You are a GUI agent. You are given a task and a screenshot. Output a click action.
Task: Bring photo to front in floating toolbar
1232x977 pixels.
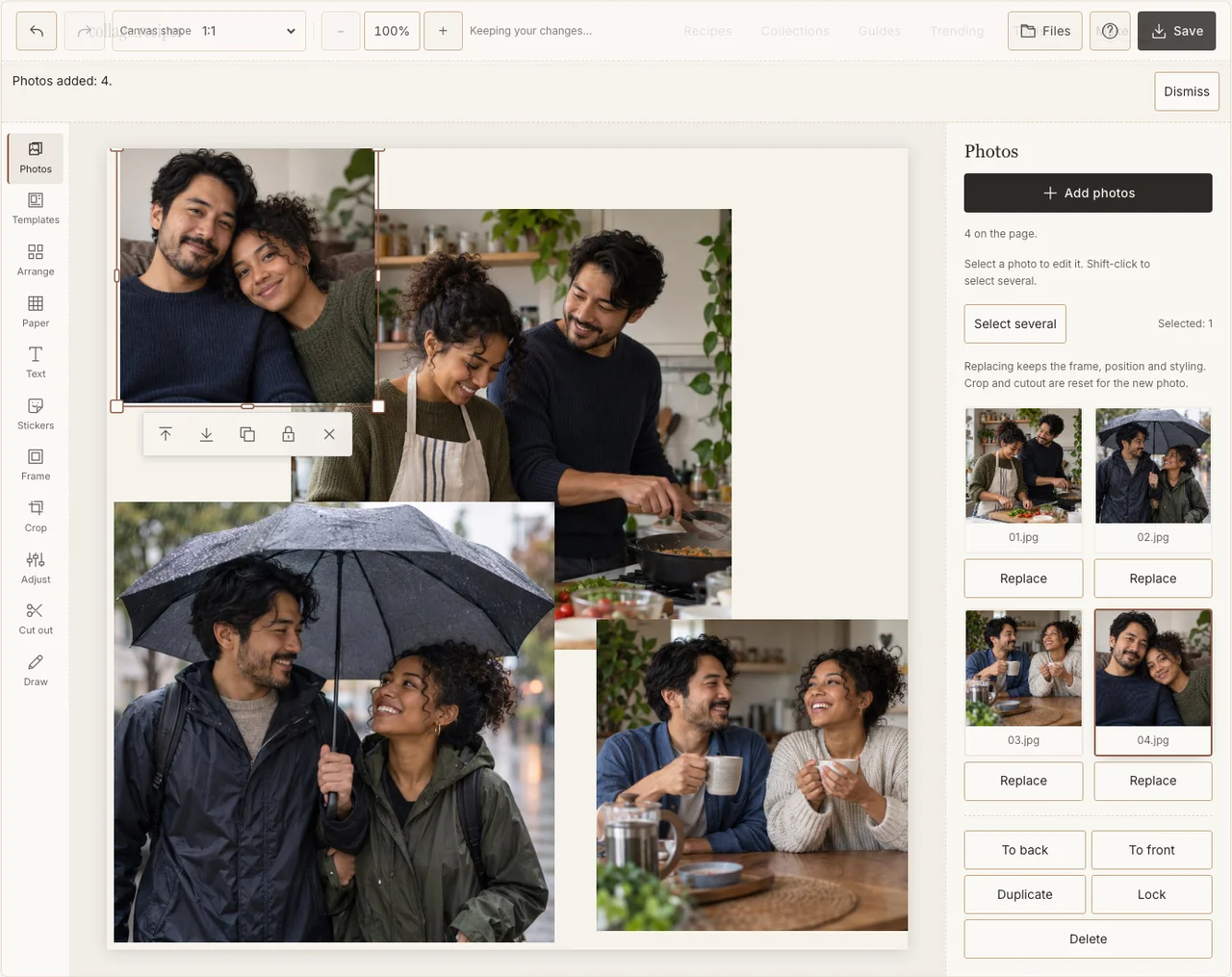click(x=166, y=434)
